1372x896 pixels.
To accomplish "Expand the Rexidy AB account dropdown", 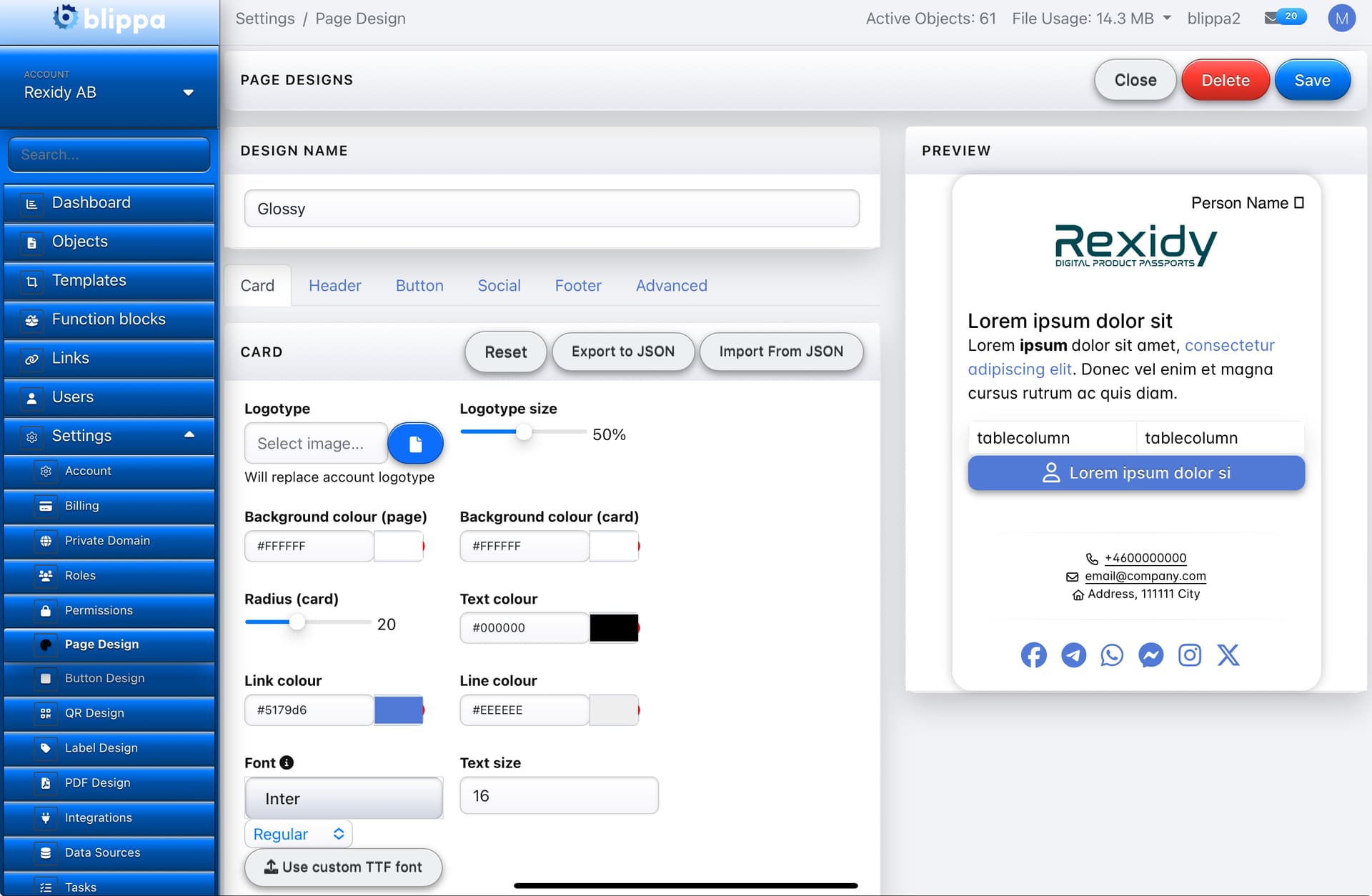I will [x=188, y=92].
